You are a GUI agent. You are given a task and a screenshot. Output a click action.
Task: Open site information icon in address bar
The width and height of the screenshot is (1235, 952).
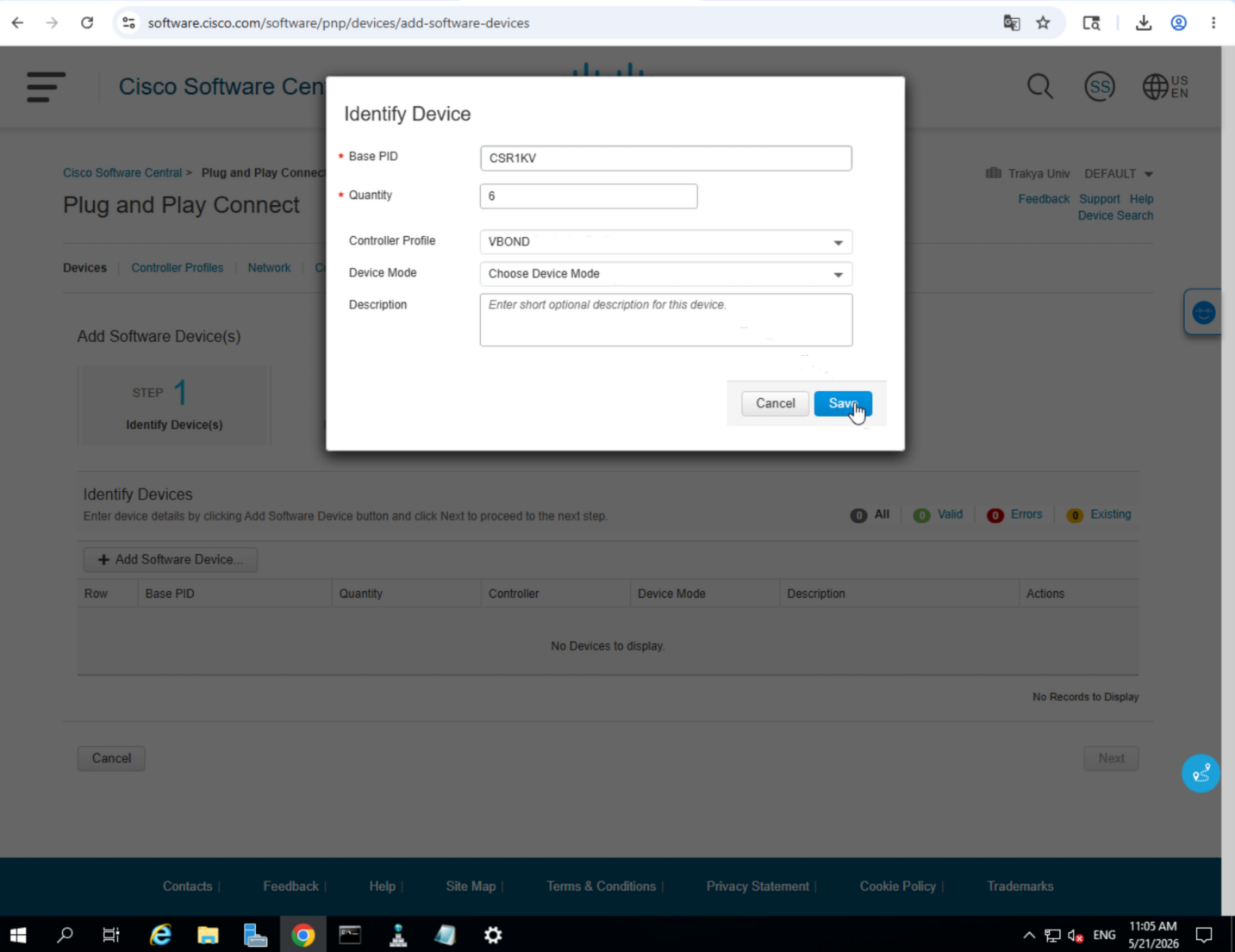129,23
